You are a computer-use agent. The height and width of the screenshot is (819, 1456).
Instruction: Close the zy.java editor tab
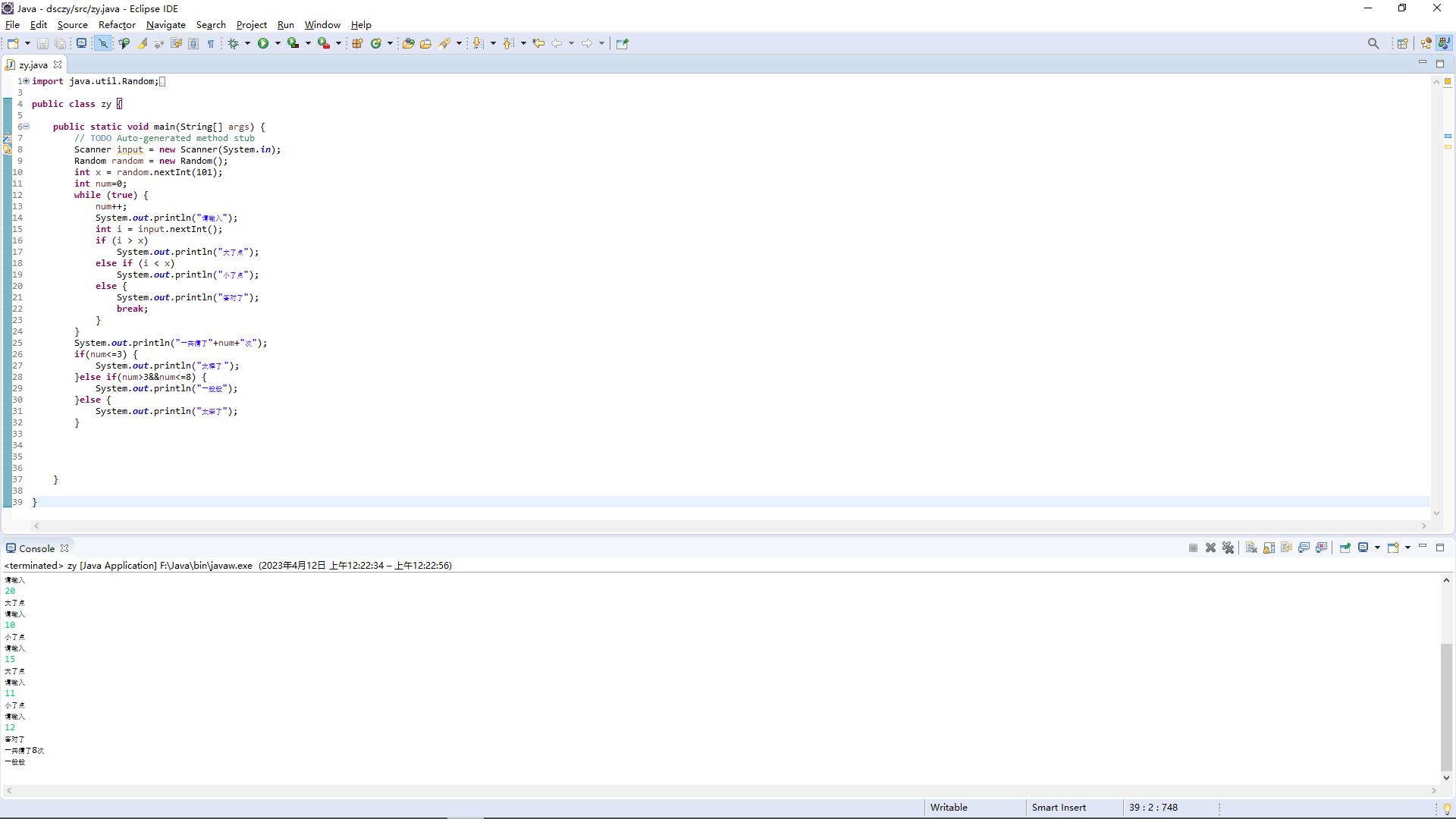(x=58, y=64)
